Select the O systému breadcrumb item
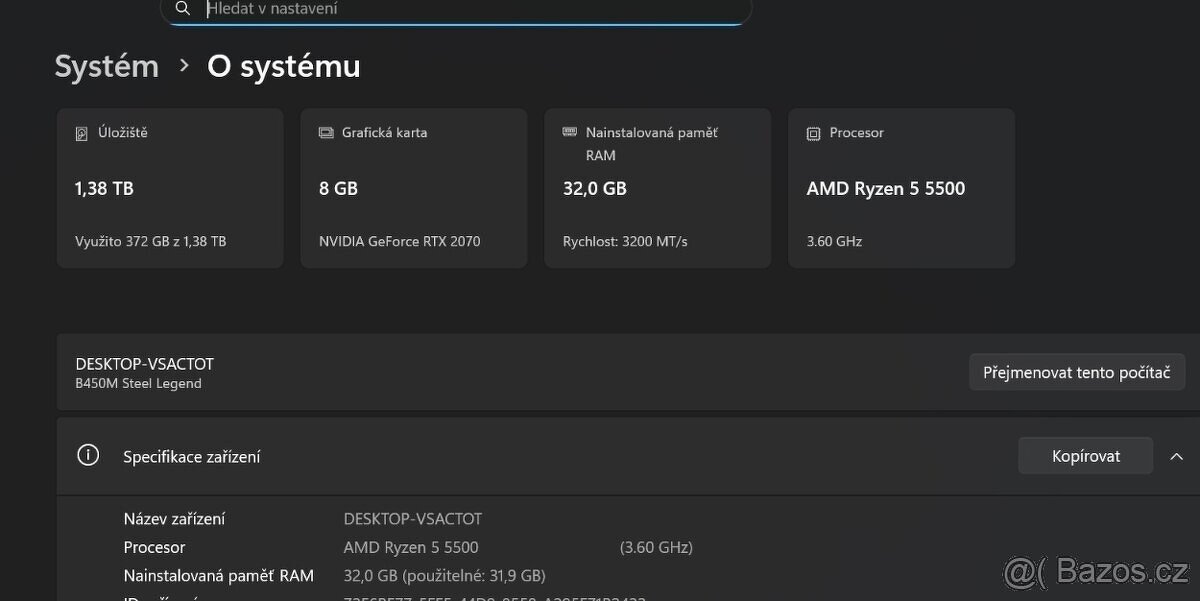 283,66
